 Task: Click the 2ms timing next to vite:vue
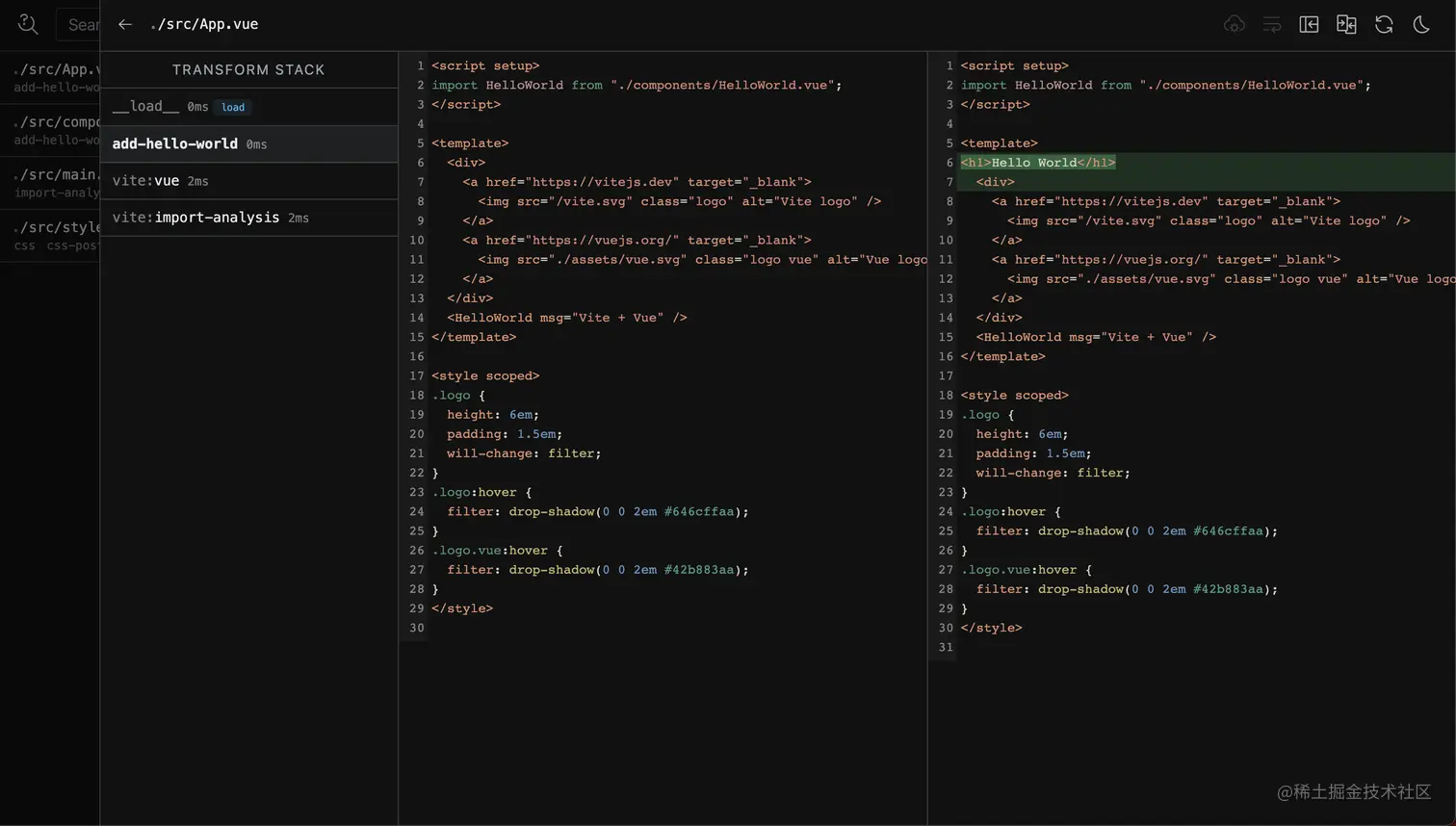click(x=198, y=181)
